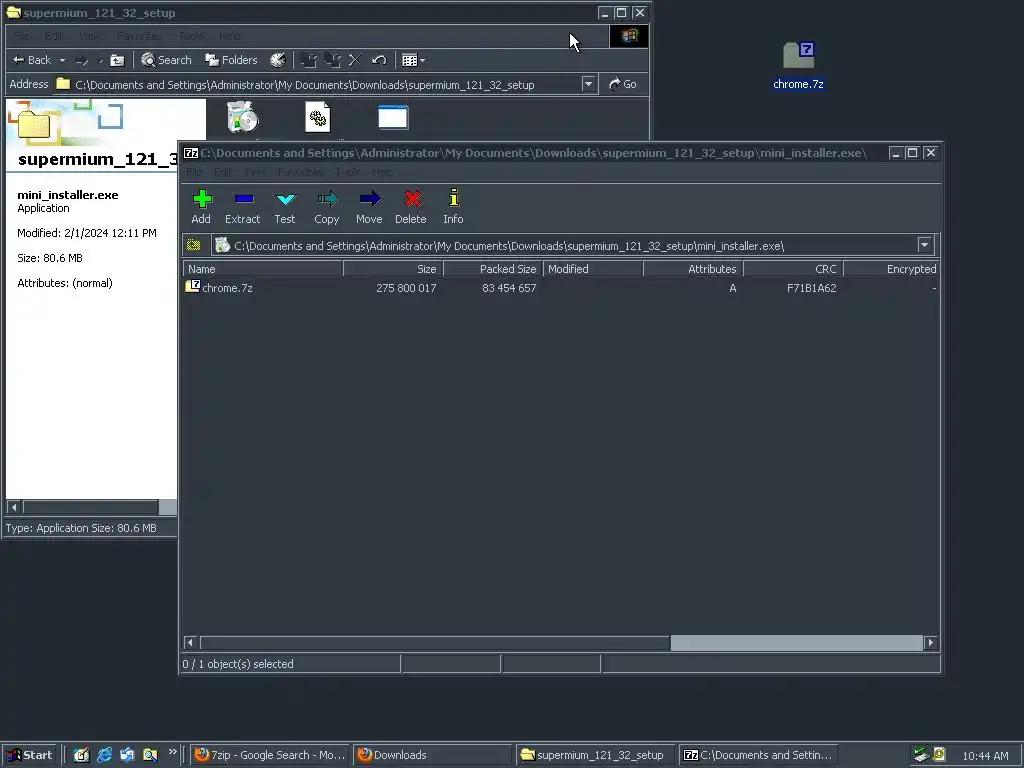This screenshot has height=768, width=1024.
Task: Click the up-one-level folder icon in 7-Zip
Action: (194, 246)
